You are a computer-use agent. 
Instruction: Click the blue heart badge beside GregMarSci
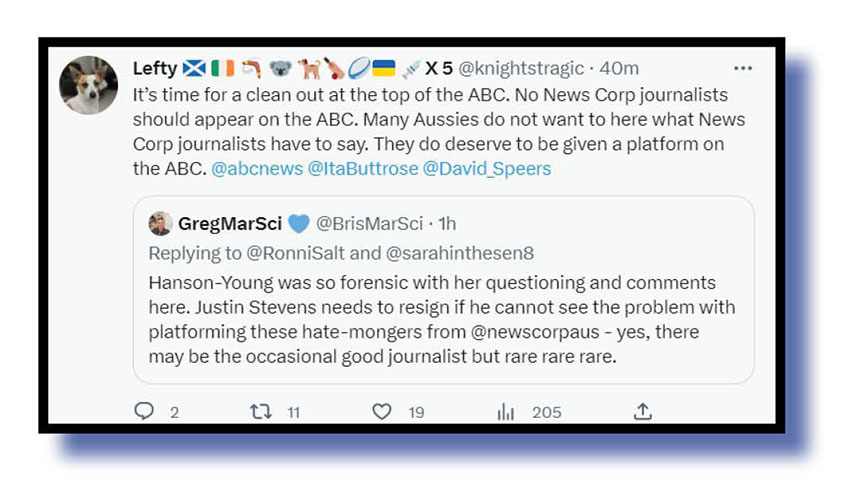coord(298,223)
